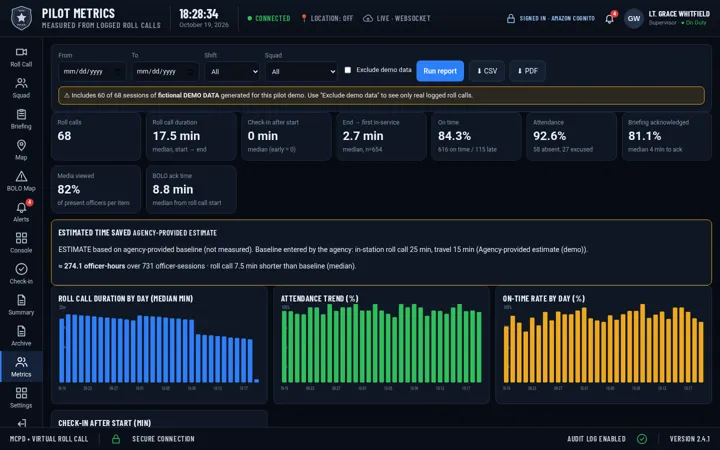Click the Attendance 92.6% card

(x=571, y=136)
